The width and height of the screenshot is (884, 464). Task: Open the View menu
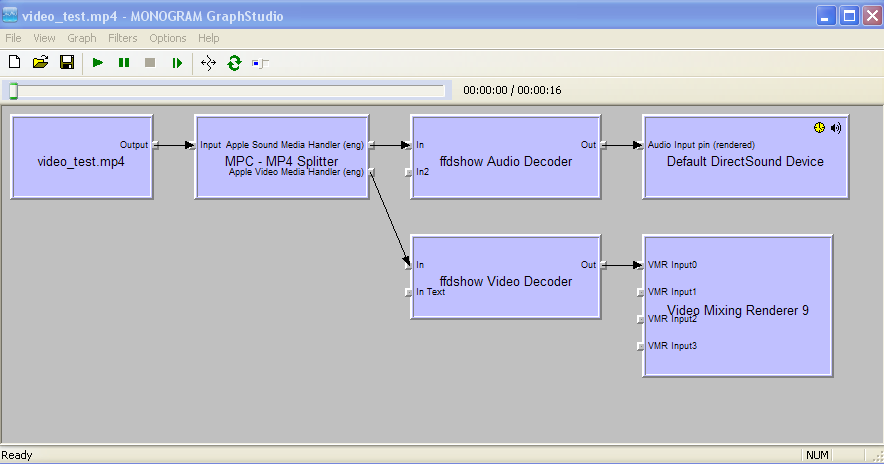[x=44, y=38]
